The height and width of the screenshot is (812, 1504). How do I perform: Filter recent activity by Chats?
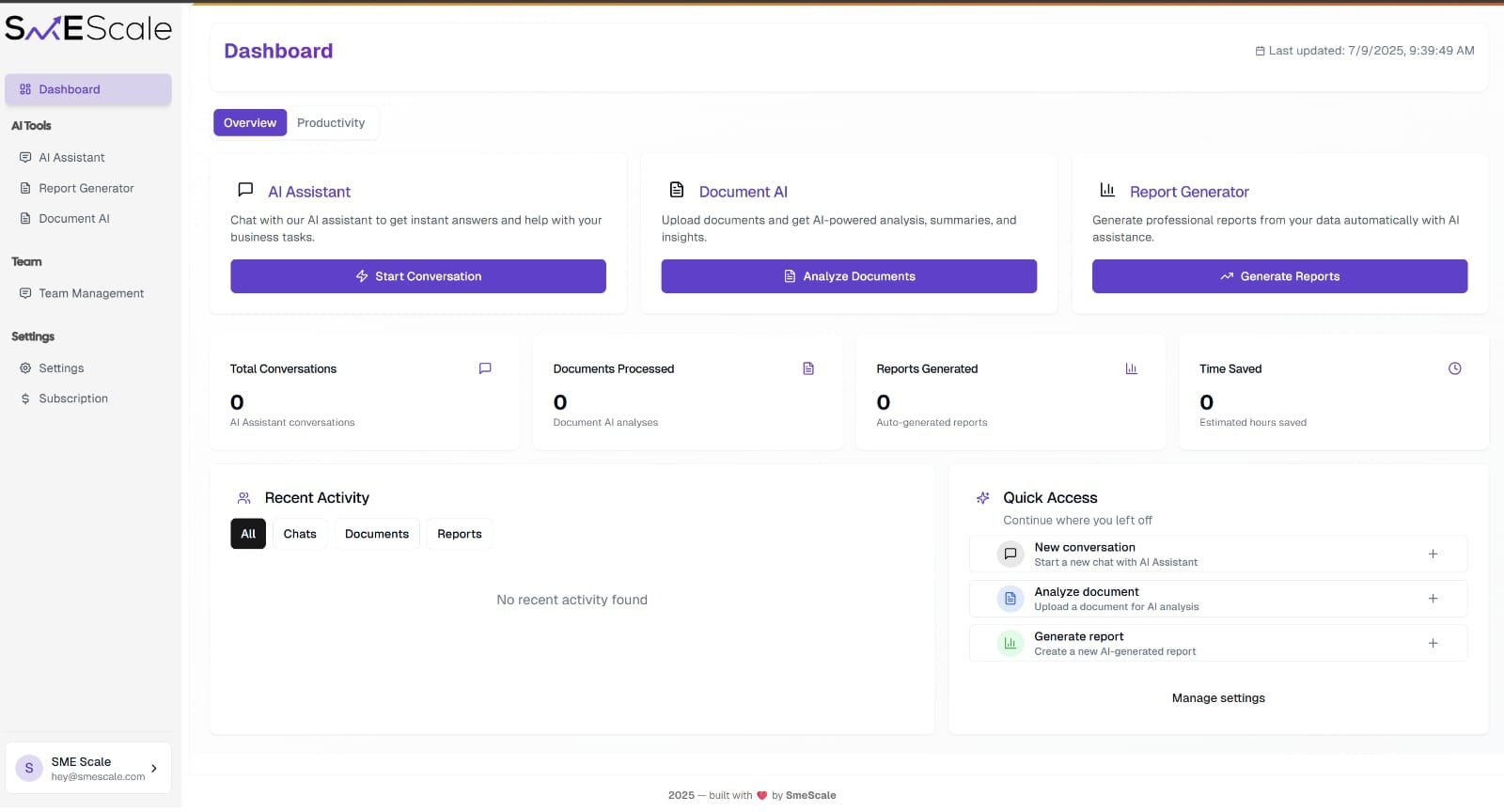pos(300,534)
